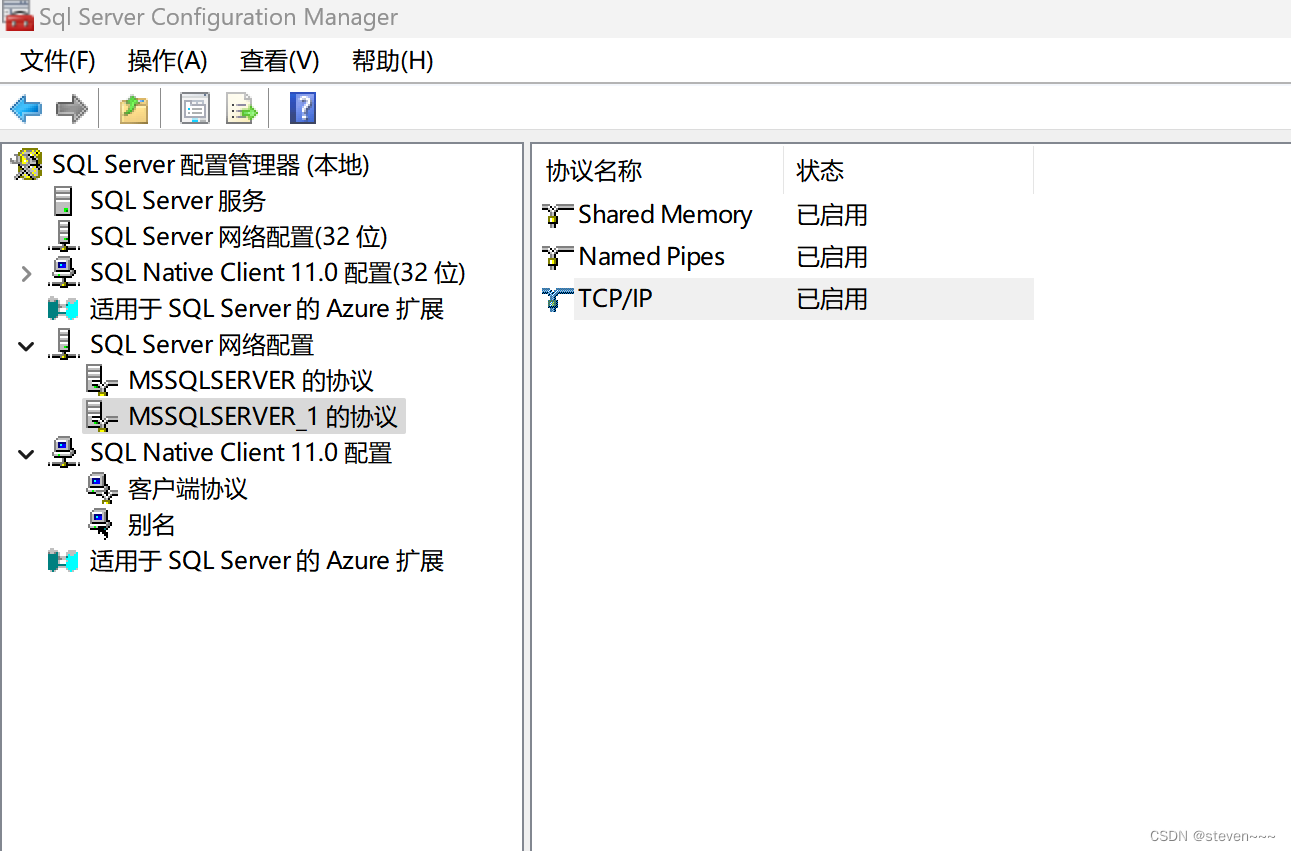Select the Named Pipes protocol name

pyautogui.click(x=651, y=257)
